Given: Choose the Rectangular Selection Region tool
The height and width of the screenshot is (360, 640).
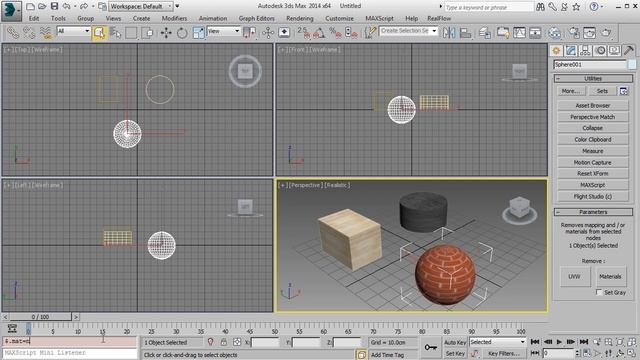Looking at the screenshot, I should [x=131, y=33].
